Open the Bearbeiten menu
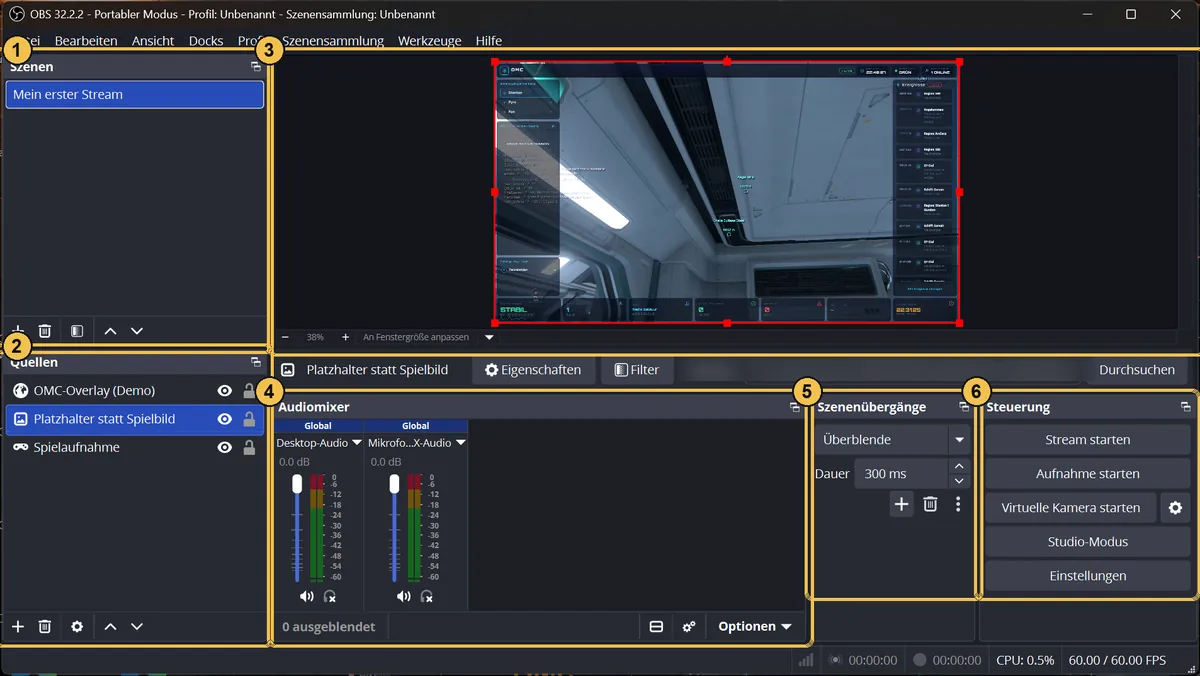1200x676 pixels. pyautogui.click(x=86, y=41)
